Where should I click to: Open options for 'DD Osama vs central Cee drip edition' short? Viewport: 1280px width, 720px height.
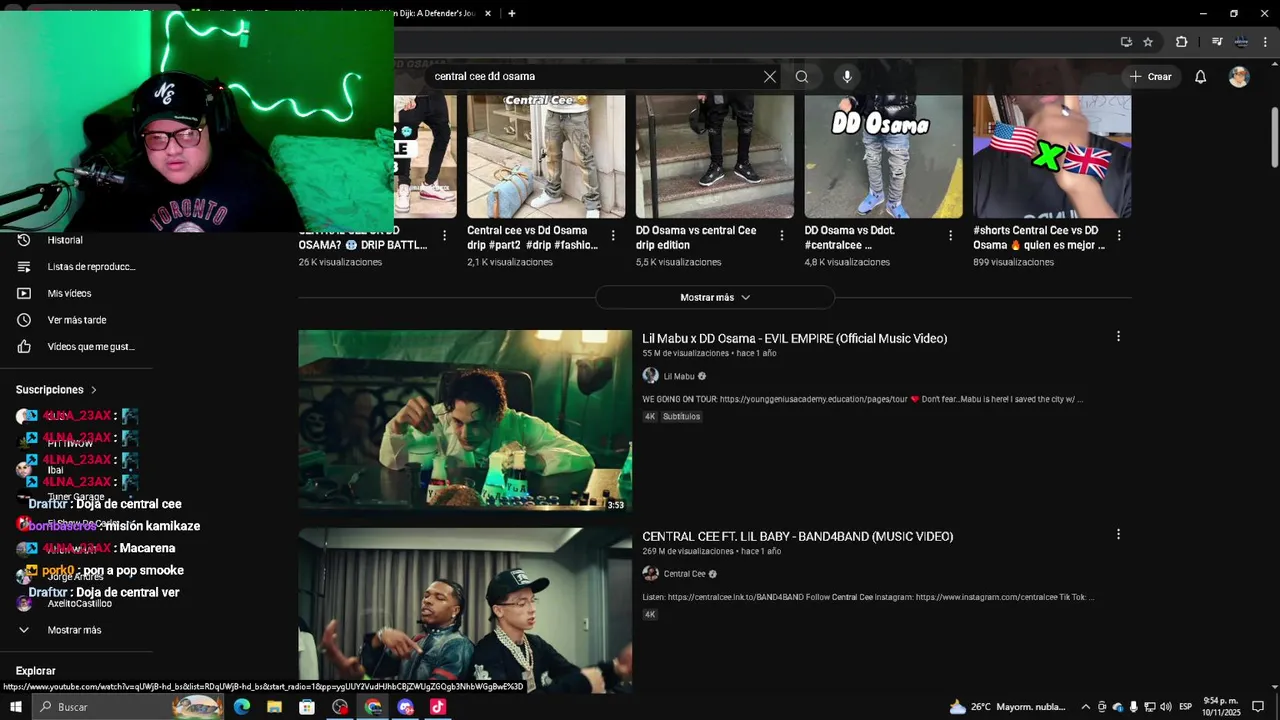pos(782,236)
